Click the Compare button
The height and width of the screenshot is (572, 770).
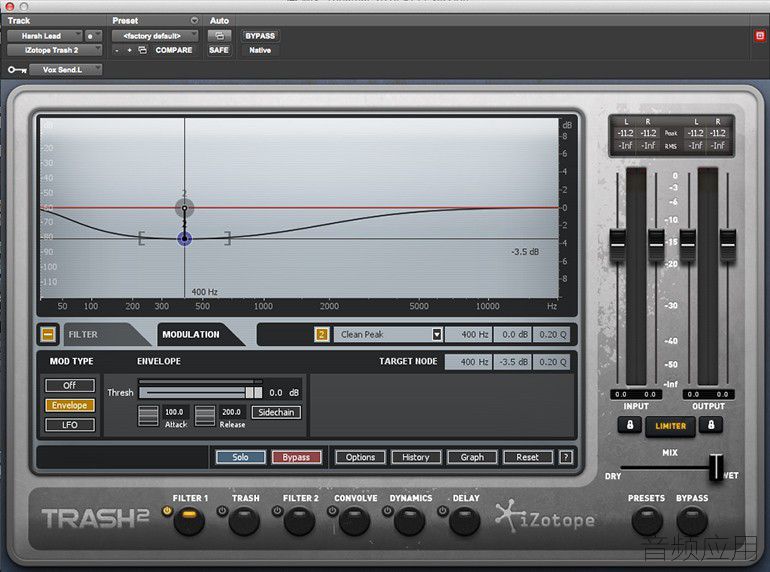[x=174, y=50]
